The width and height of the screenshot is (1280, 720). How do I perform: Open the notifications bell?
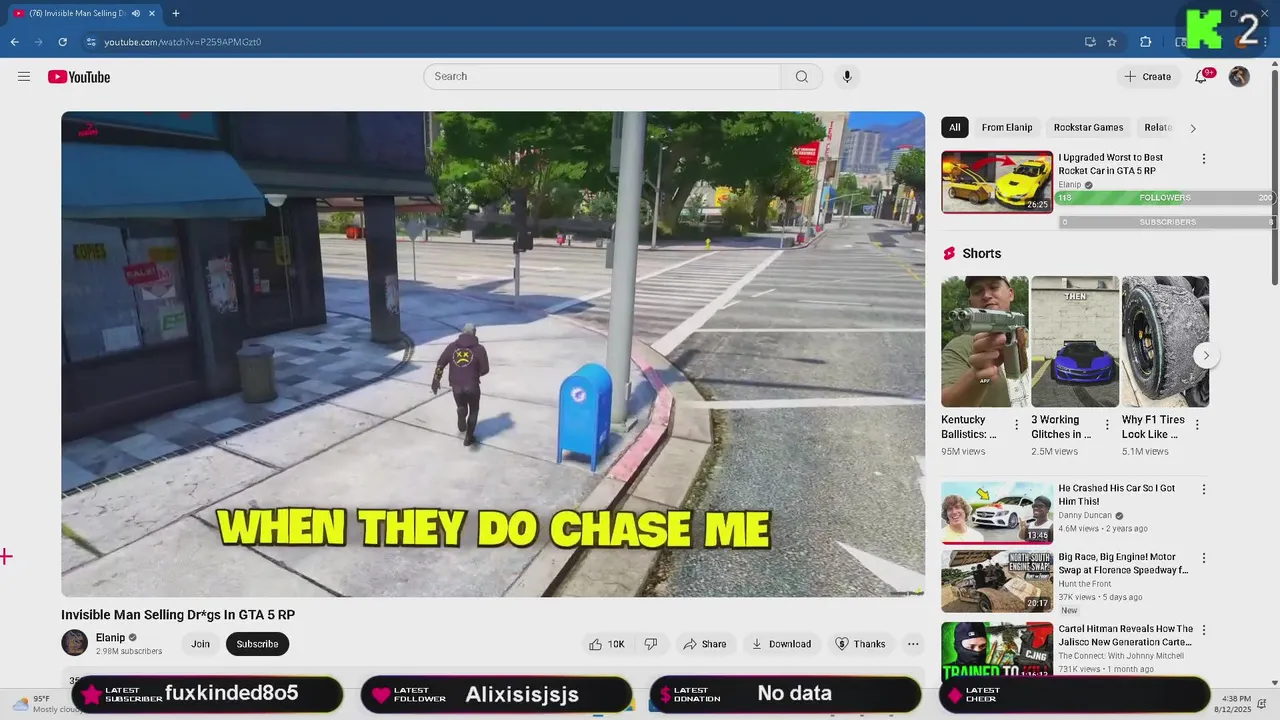(x=1201, y=77)
